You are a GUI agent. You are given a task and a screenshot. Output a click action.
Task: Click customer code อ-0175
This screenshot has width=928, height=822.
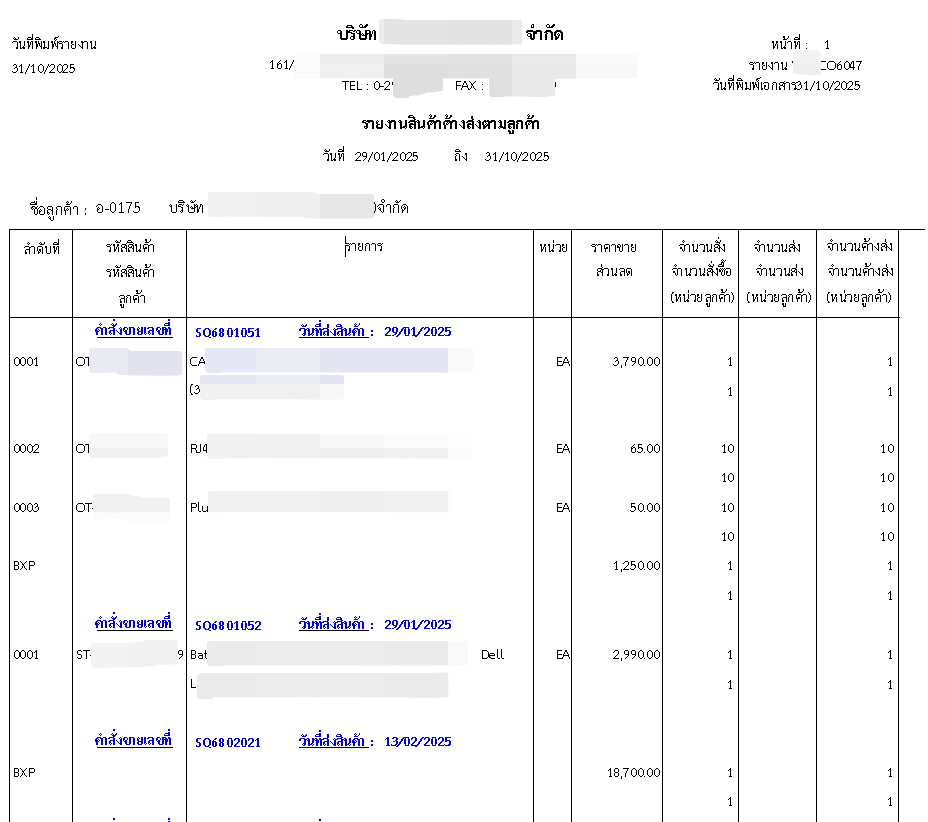pos(118,208)
